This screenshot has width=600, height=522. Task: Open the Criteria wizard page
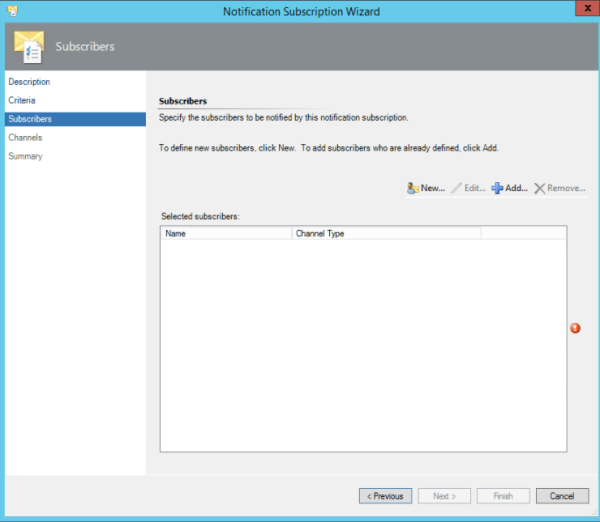click(22, 101)
